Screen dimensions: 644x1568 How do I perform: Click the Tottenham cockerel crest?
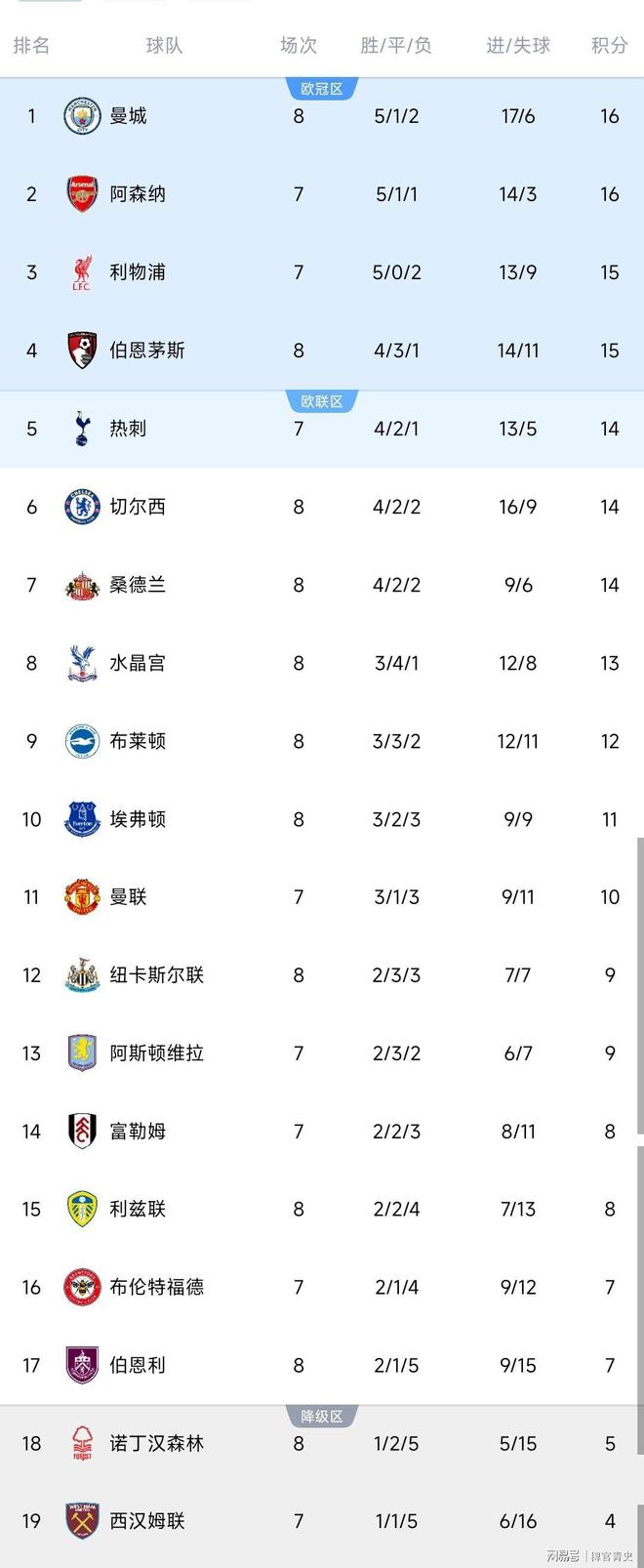(82, 429)
